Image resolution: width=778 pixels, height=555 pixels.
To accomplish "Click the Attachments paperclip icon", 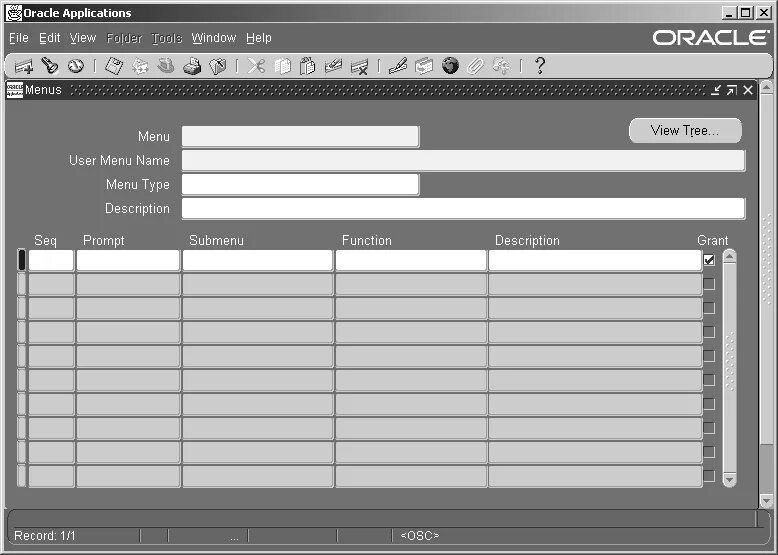I will [475, 65].
